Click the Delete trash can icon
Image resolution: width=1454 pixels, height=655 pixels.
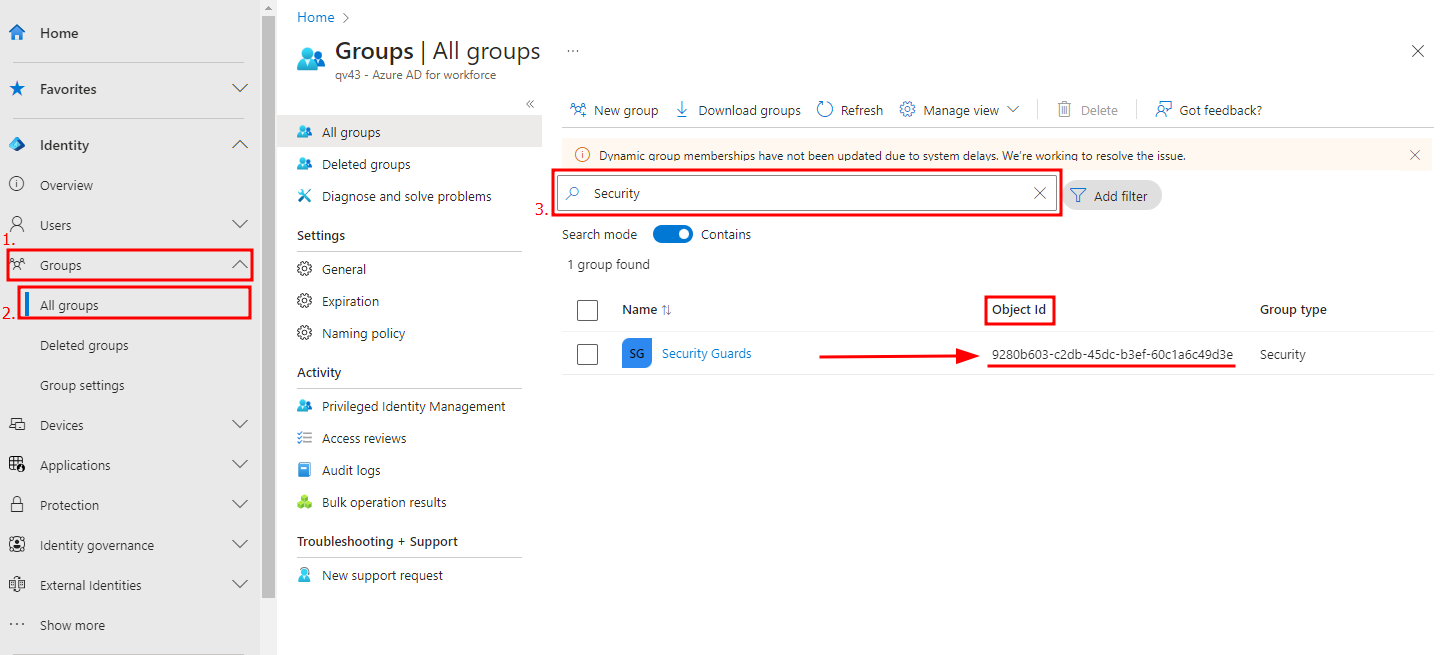[x=1065, y=110]
